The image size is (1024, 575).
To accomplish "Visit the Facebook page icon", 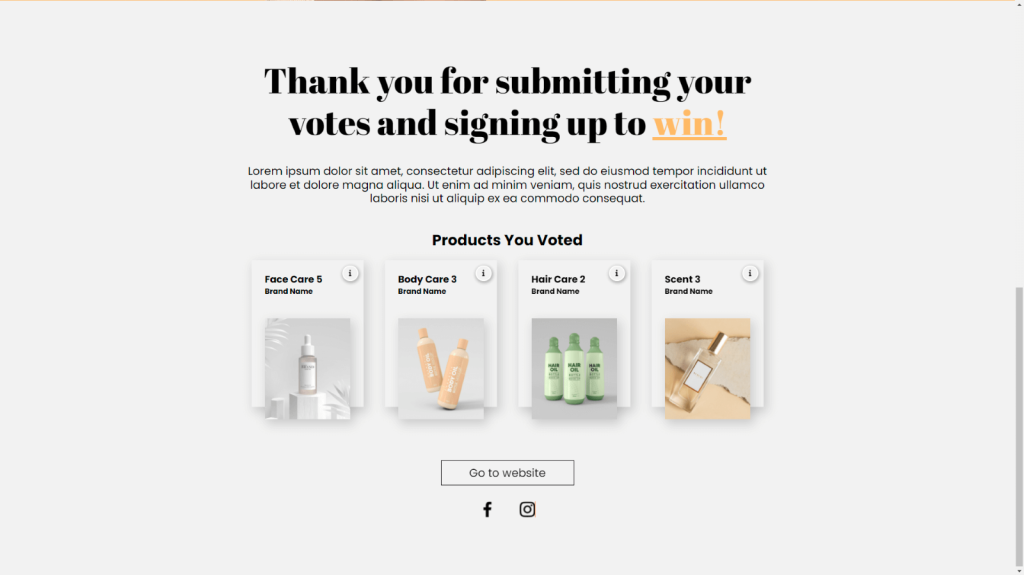I will point(487,509).
